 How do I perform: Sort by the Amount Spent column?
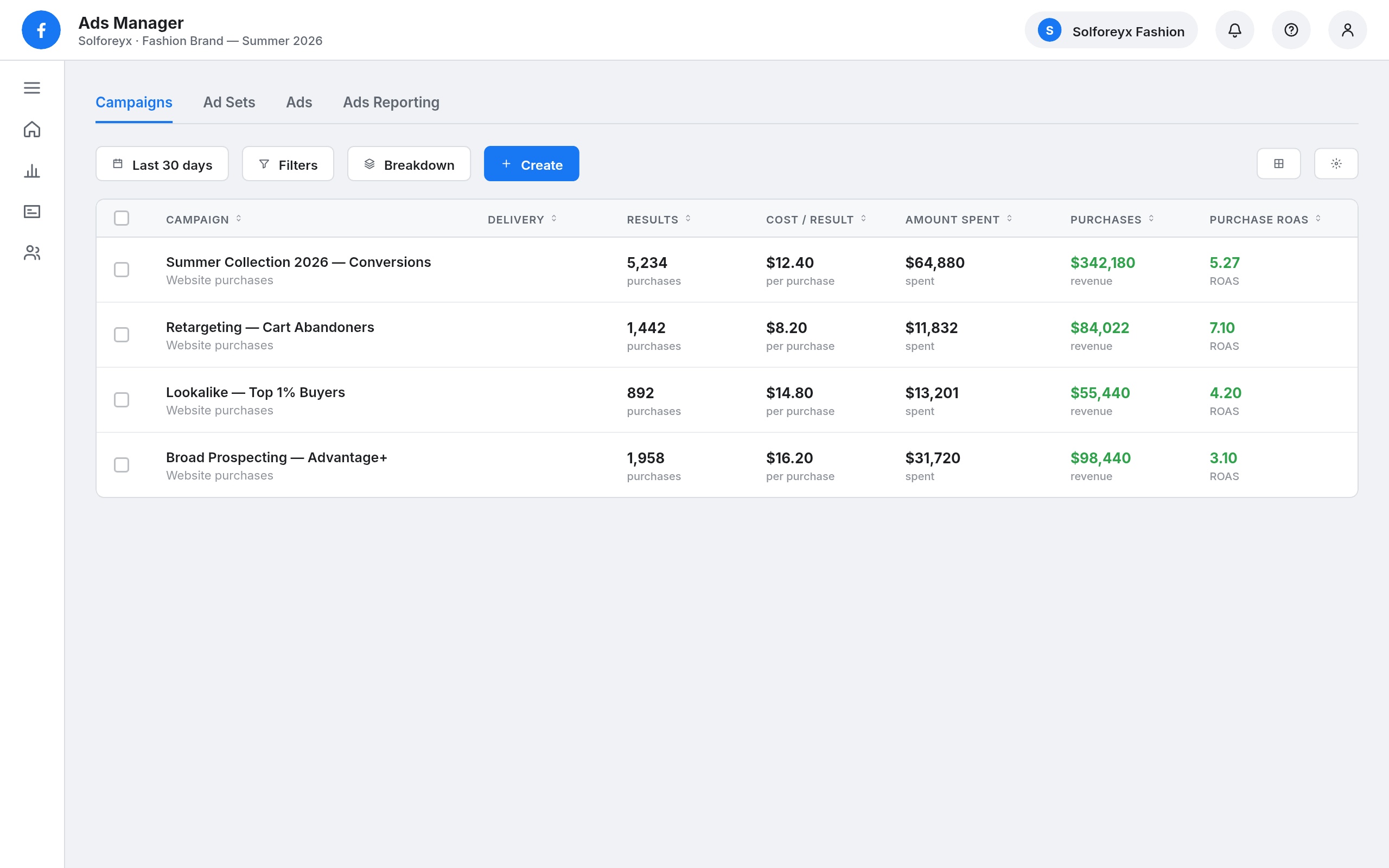pyautogui.click(x=959, y=219)
